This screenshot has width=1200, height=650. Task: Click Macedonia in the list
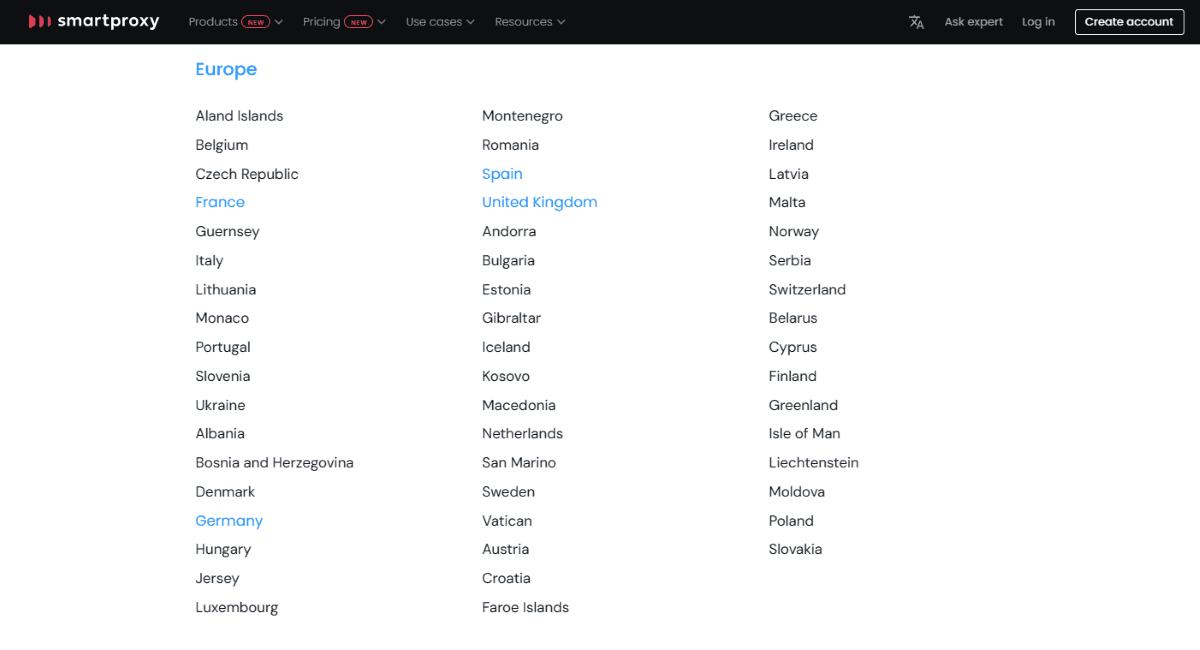[x=519, y=405]
